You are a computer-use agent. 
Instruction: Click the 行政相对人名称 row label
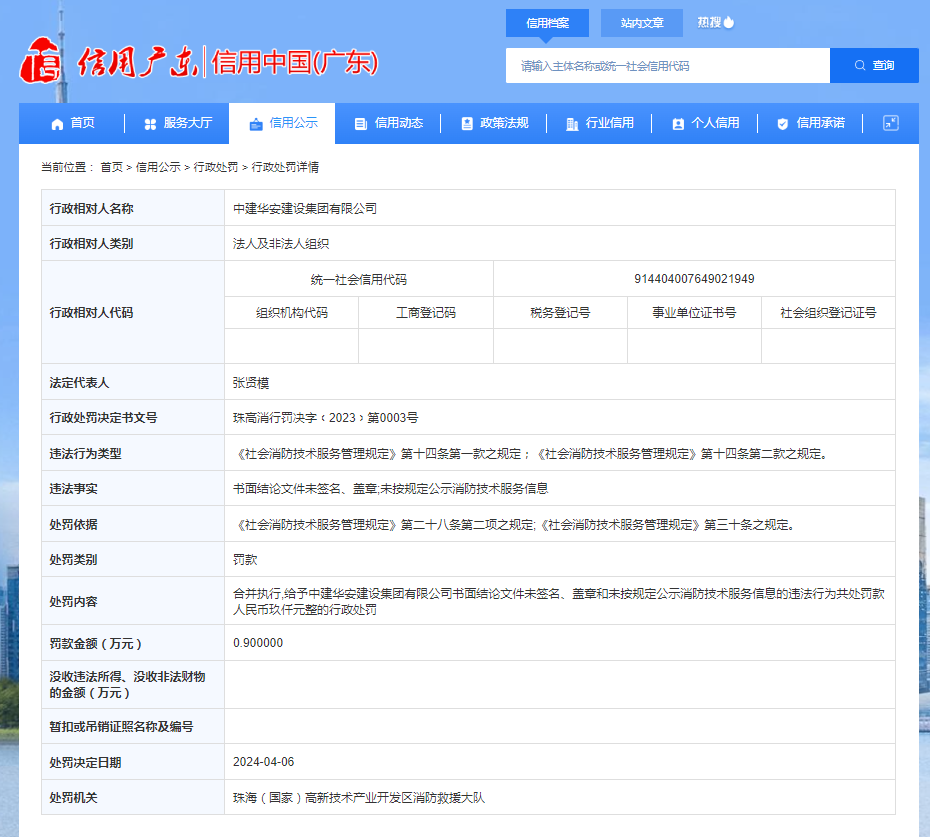point(91,209)
